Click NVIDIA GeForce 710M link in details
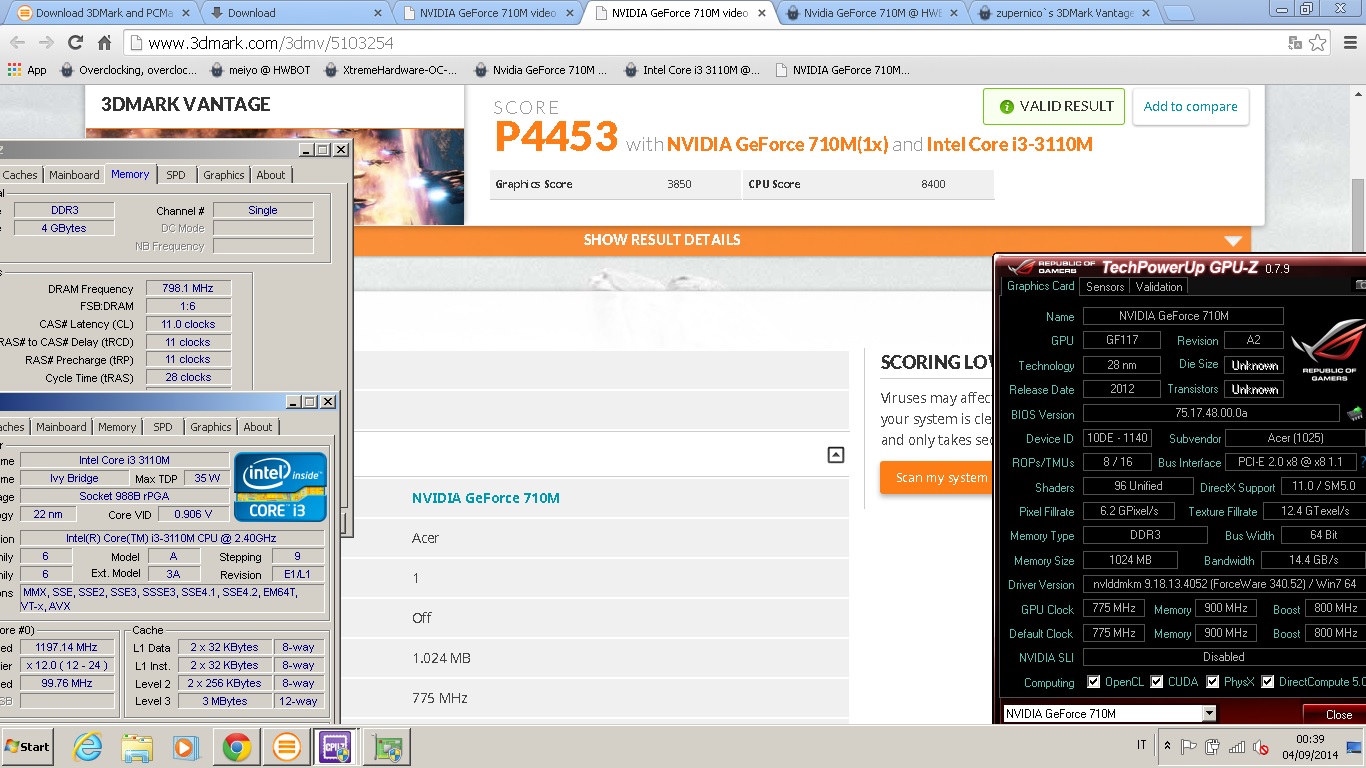1366x768 pixels. 486,498
